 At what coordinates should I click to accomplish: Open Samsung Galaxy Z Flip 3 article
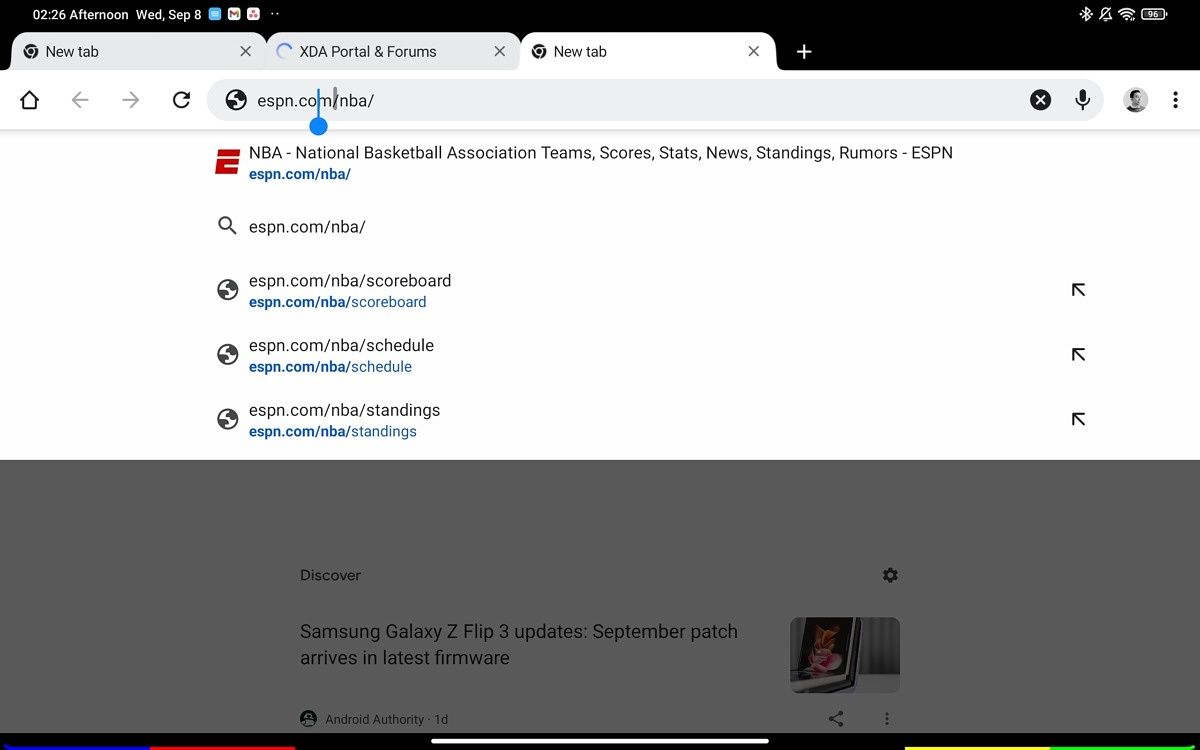point(519,645)
